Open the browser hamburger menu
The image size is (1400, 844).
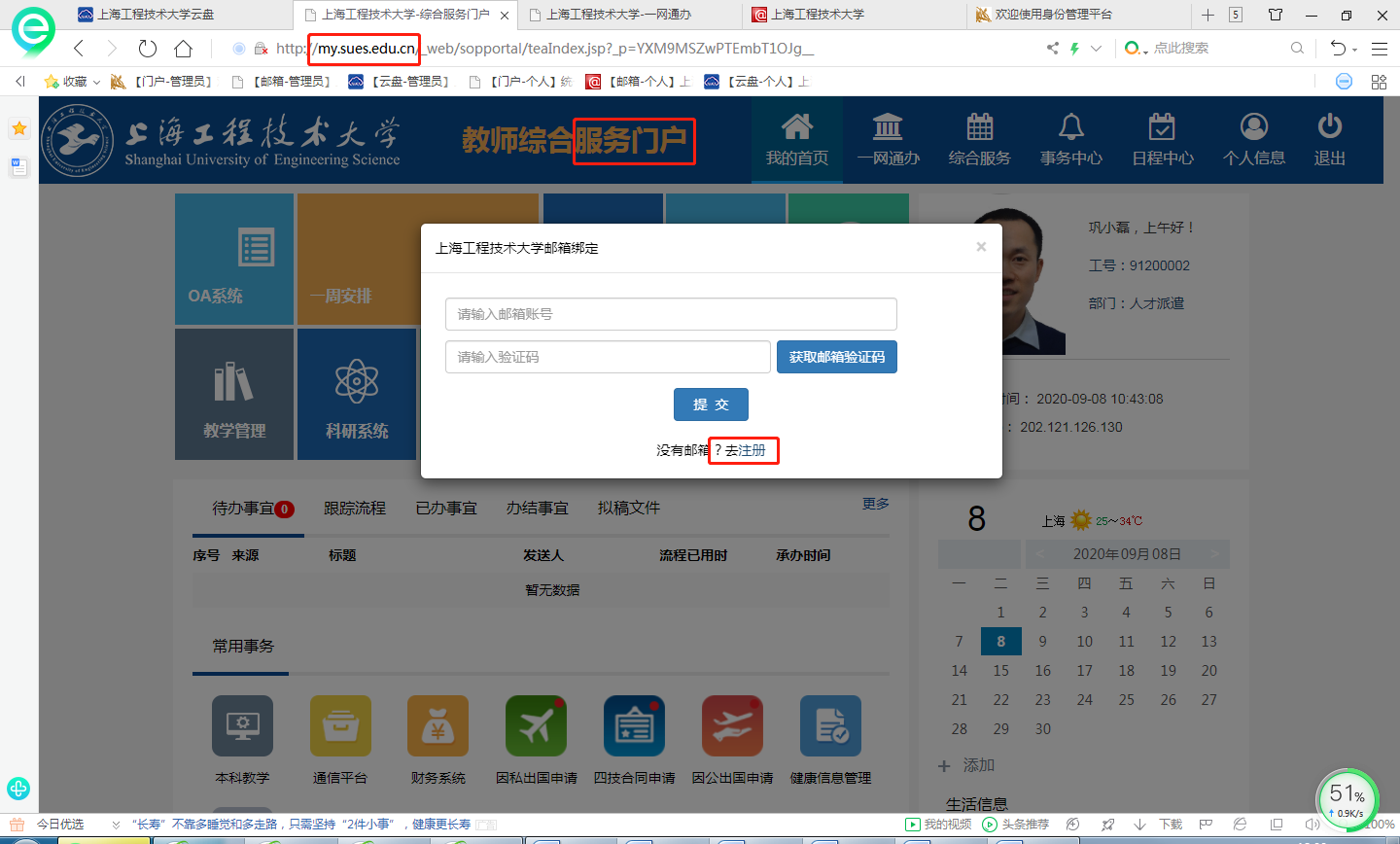(x=1380, y=49)
